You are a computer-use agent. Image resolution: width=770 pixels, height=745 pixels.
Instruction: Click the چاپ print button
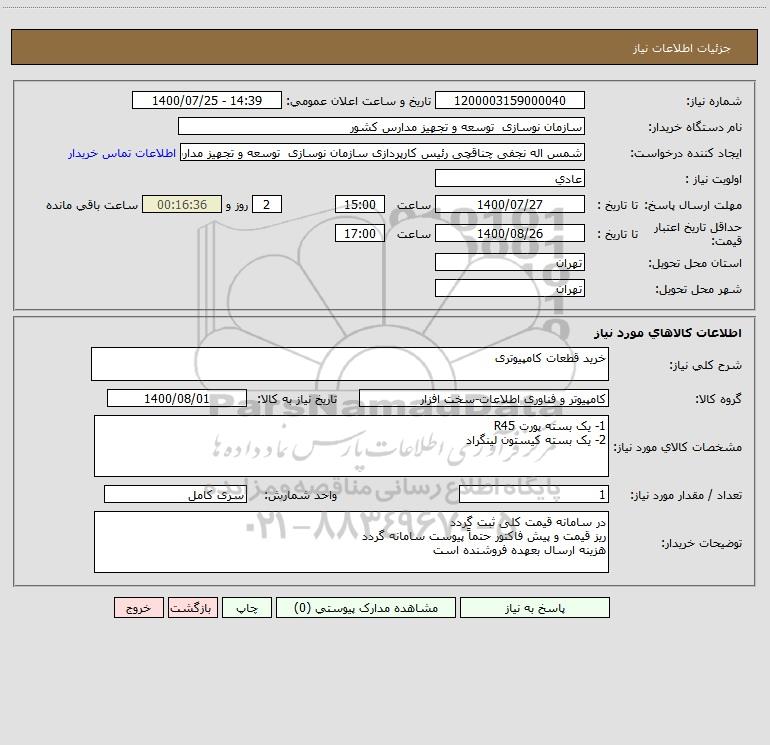click(x=247, y=608)
